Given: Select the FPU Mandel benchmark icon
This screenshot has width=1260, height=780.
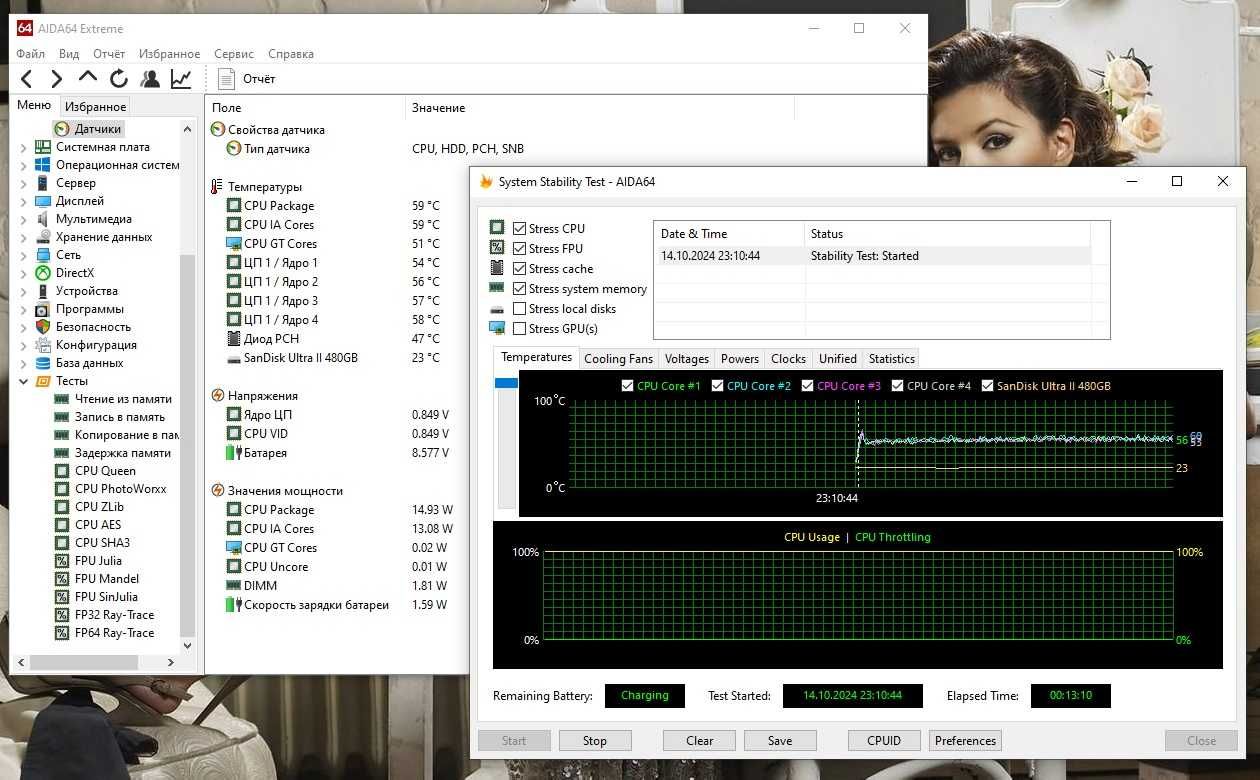Looking at the screenshot, I should 62,579.
